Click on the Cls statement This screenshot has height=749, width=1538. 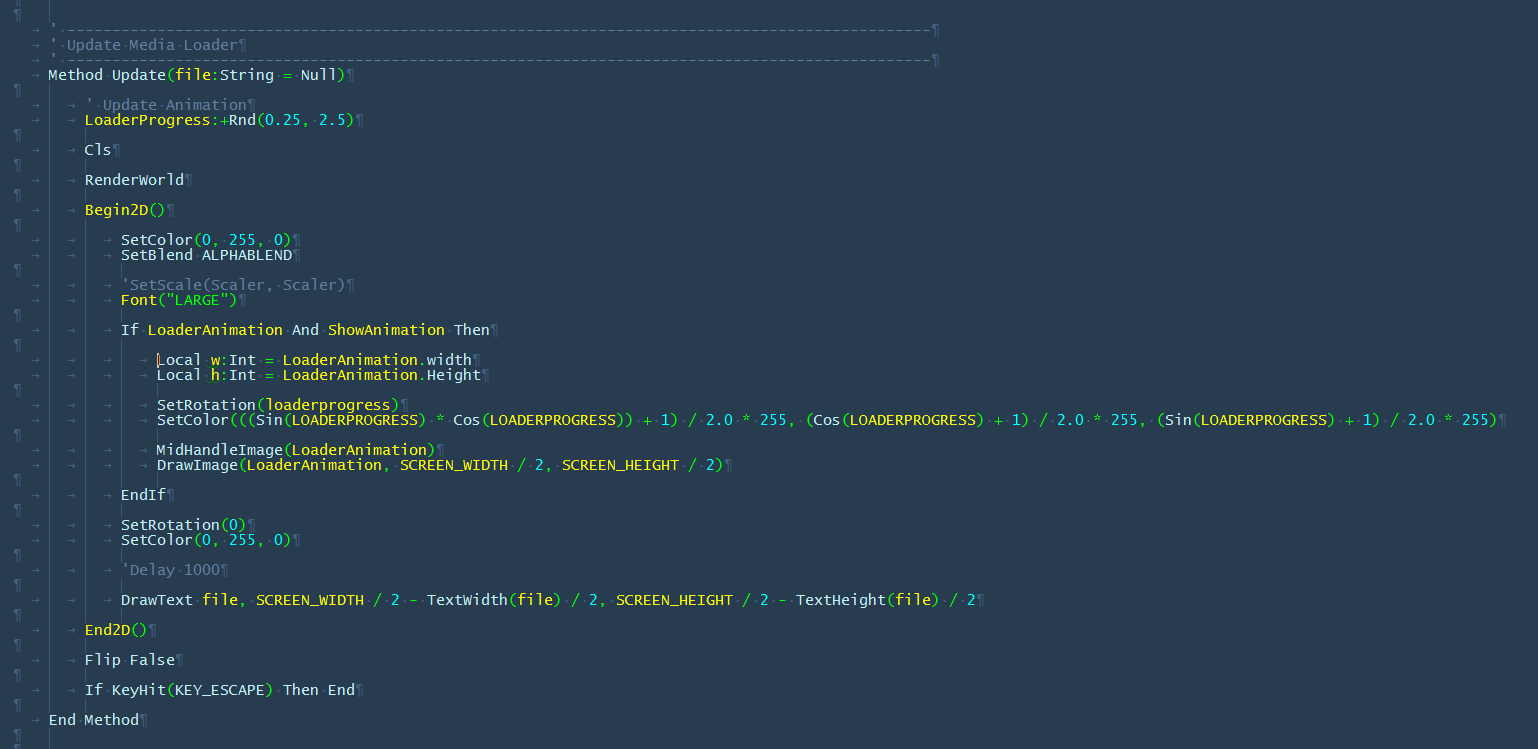(x=98, y=150)
